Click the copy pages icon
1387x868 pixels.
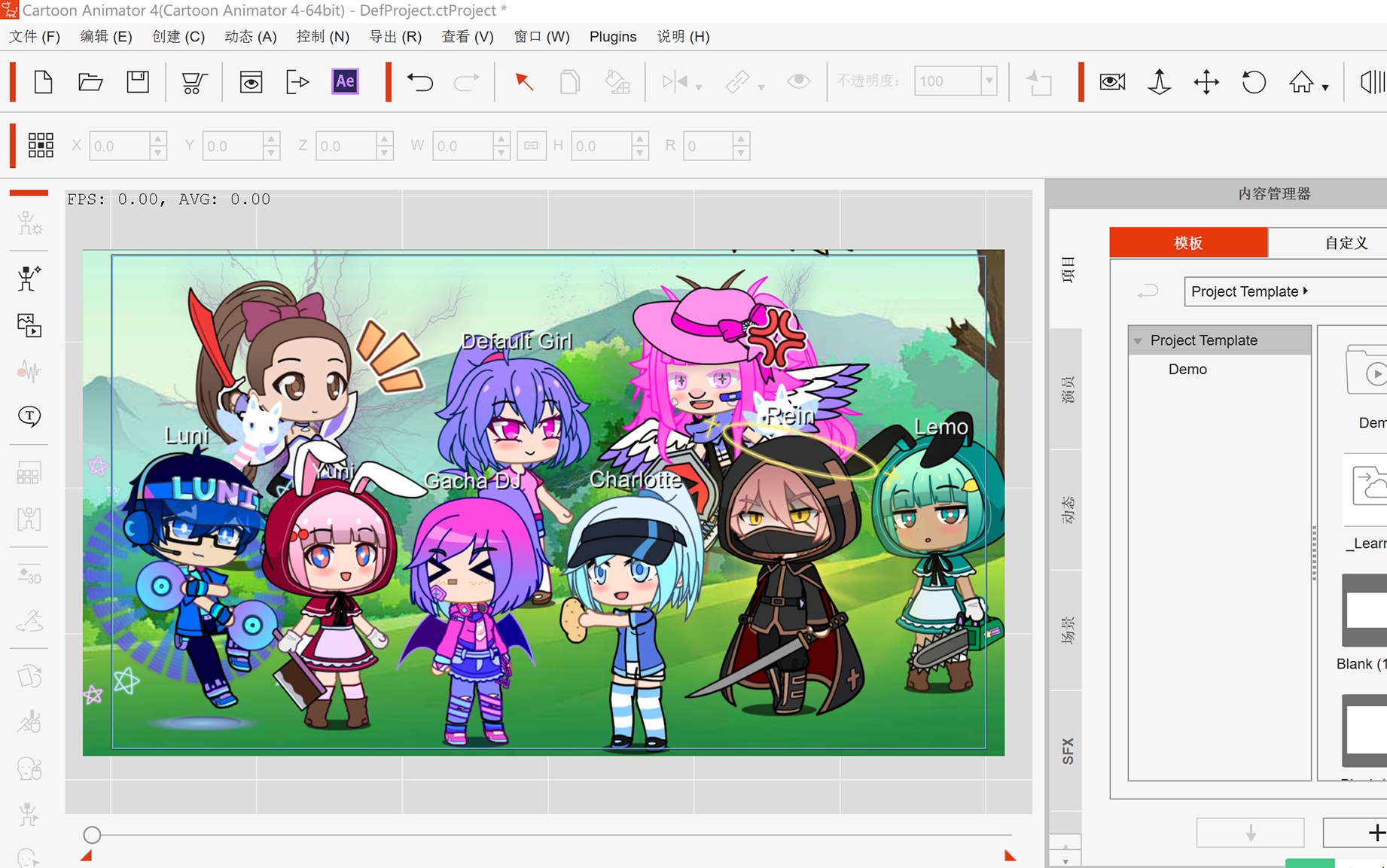pyautogui.click(x=570, y=81)
